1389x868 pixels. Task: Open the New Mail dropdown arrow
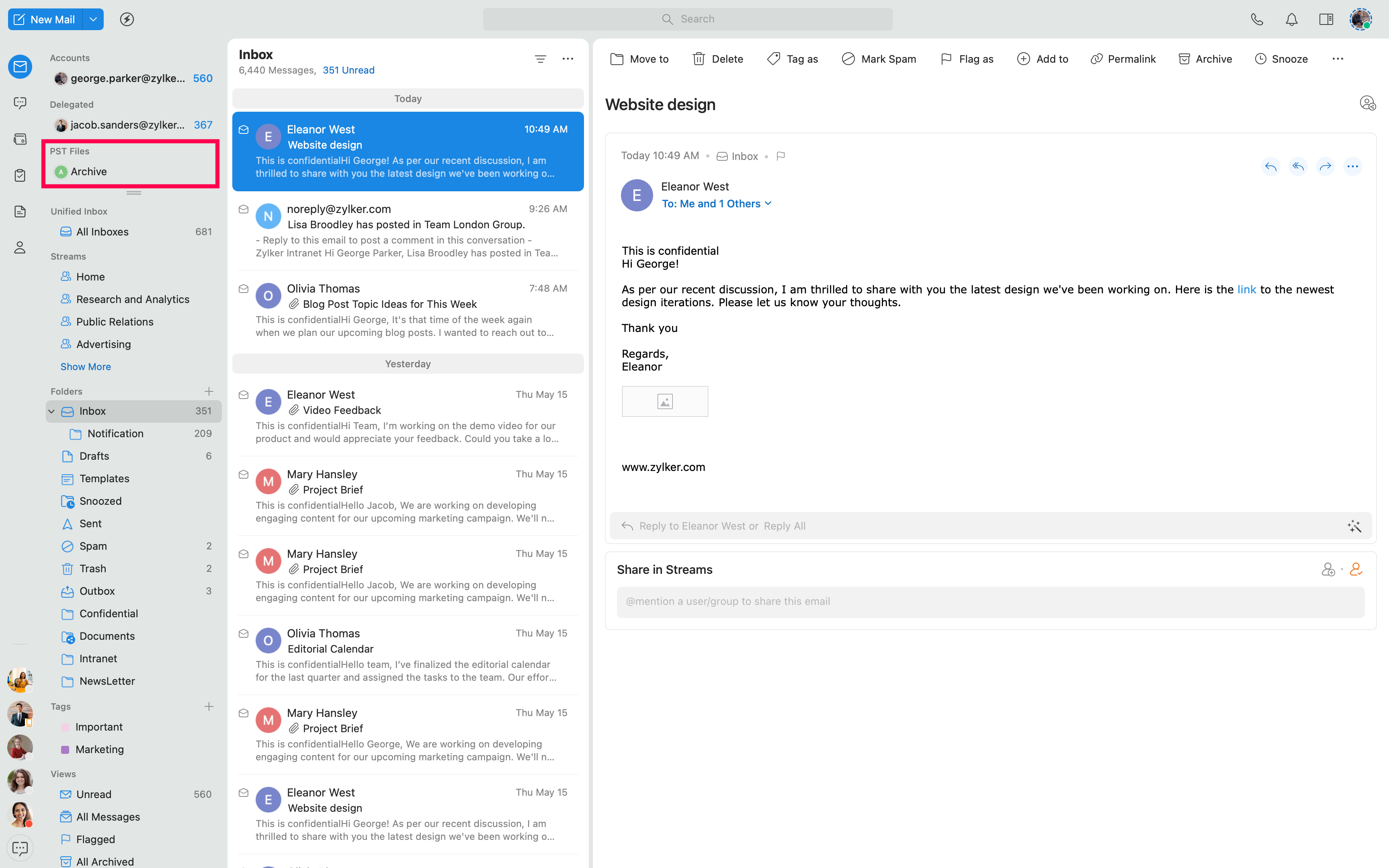(x=93, y=20)
